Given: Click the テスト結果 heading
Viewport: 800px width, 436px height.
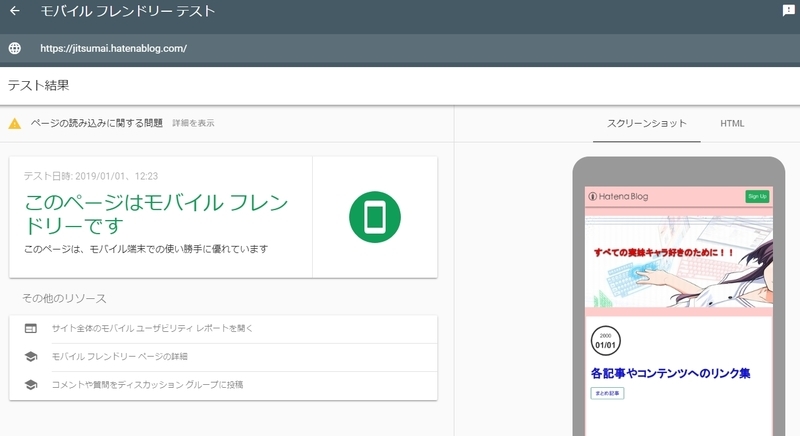Looking at the screenshot, I should (38, 85).
